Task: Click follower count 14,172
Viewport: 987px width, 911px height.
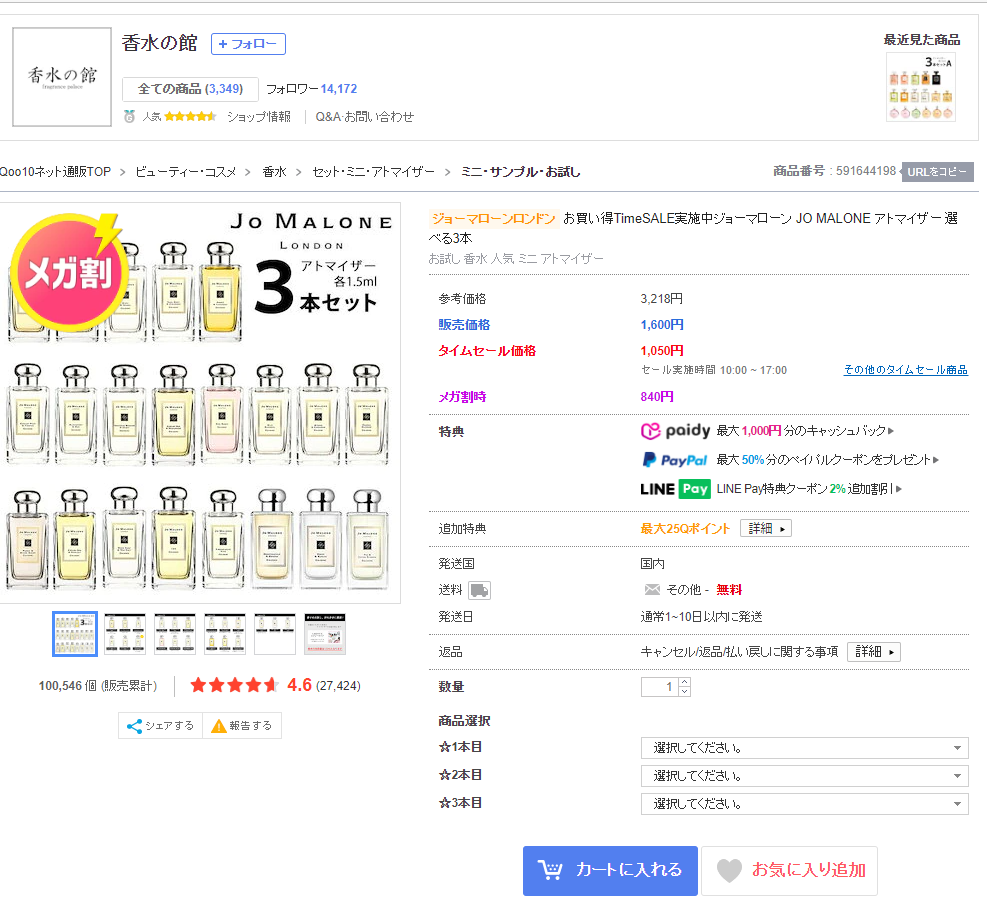Action: (339, 89)
